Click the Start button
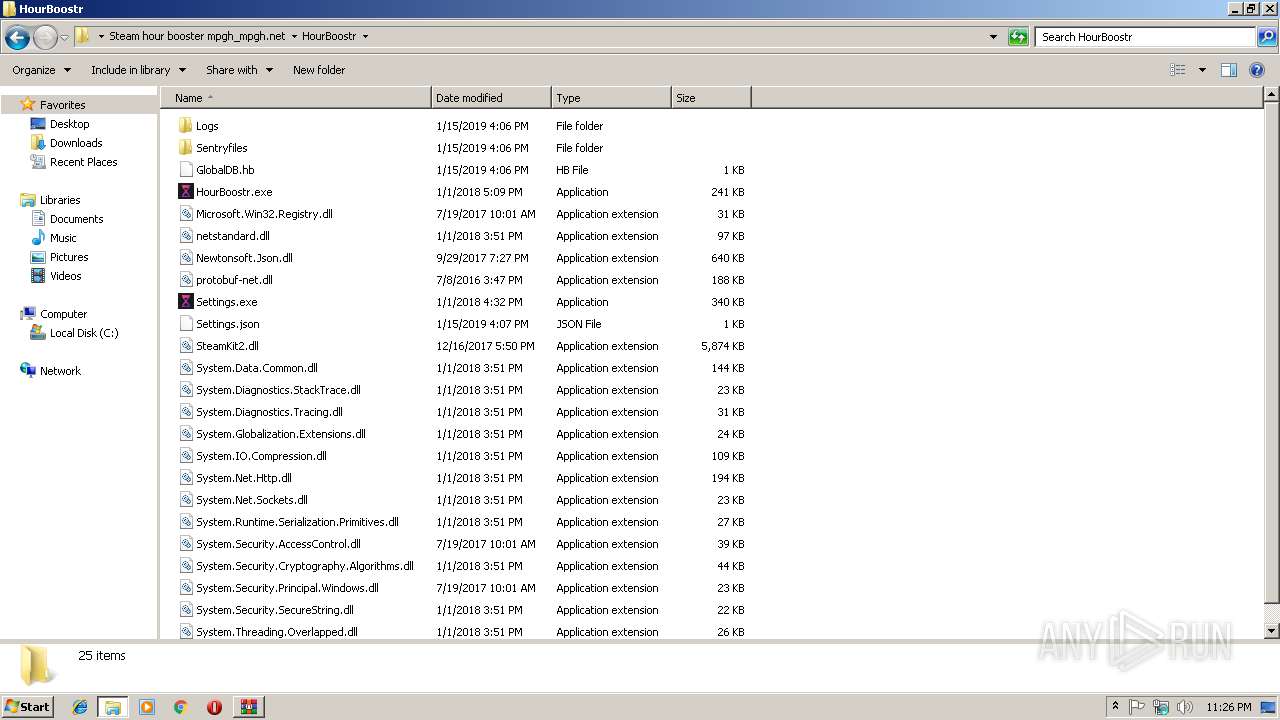The width and height of the screenshot is (1280, 720). 28,707
